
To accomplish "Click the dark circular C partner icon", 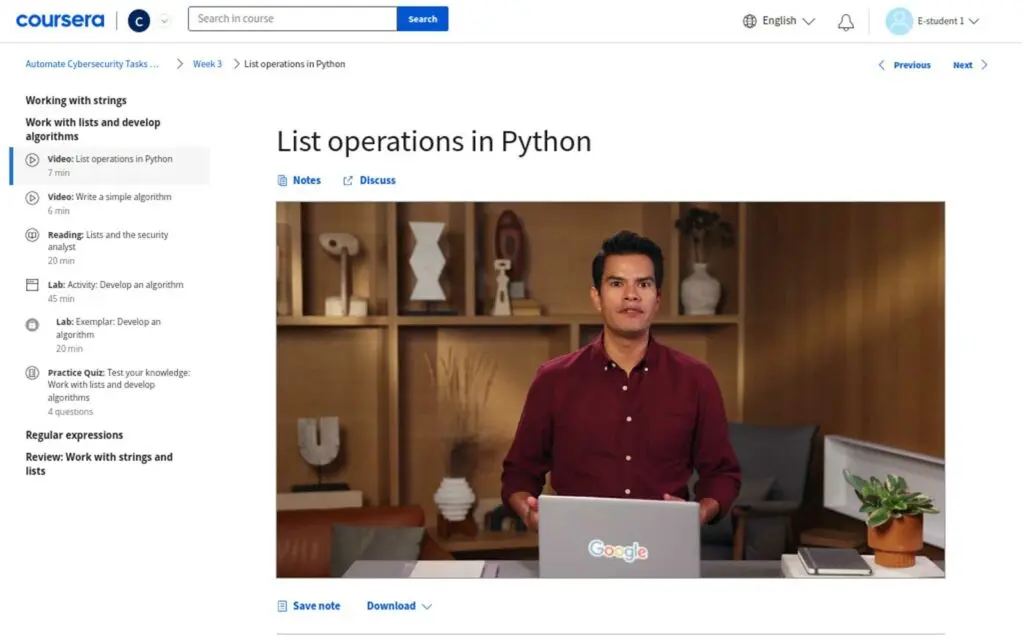I will click(x=138, y=21).
